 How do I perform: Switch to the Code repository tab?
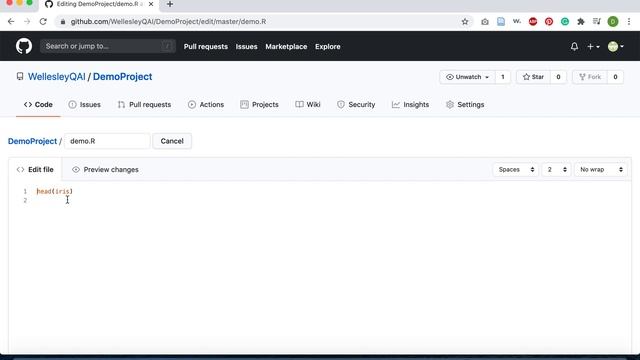(38, 104)
